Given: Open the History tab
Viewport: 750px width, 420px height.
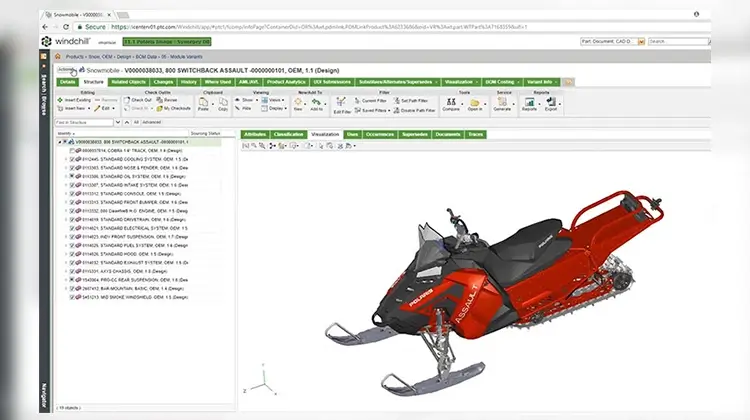Looking at the screenshot, I should (x=189, y=82).
